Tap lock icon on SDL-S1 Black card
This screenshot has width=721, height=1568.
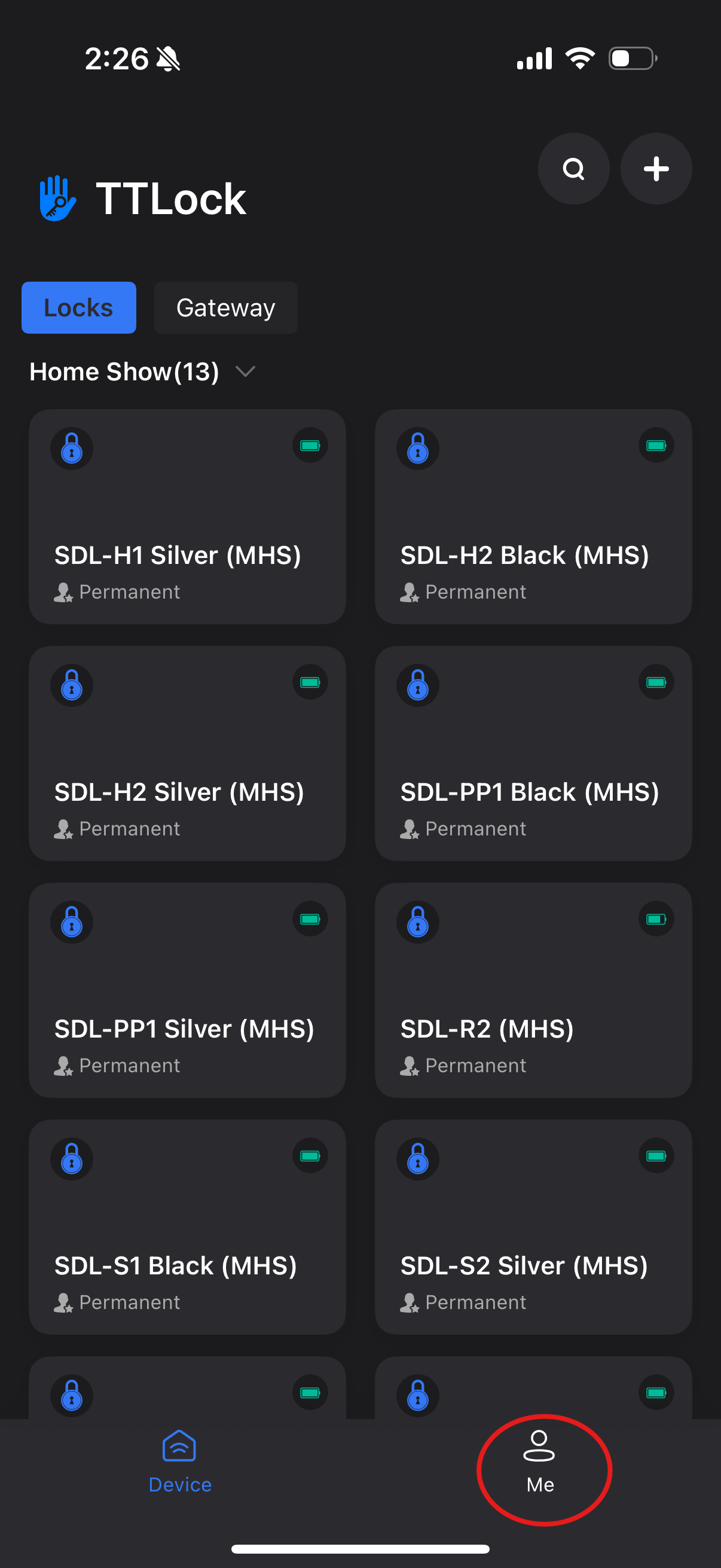(x=72, y=1159)
